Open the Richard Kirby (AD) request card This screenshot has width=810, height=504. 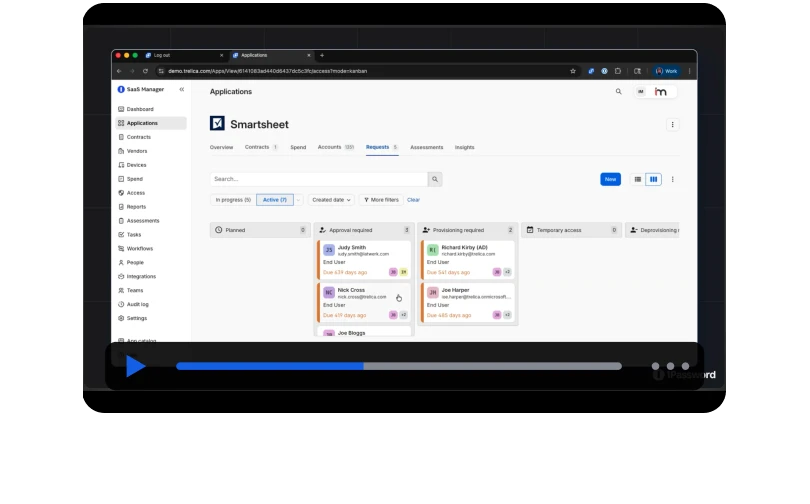(468, 260)
